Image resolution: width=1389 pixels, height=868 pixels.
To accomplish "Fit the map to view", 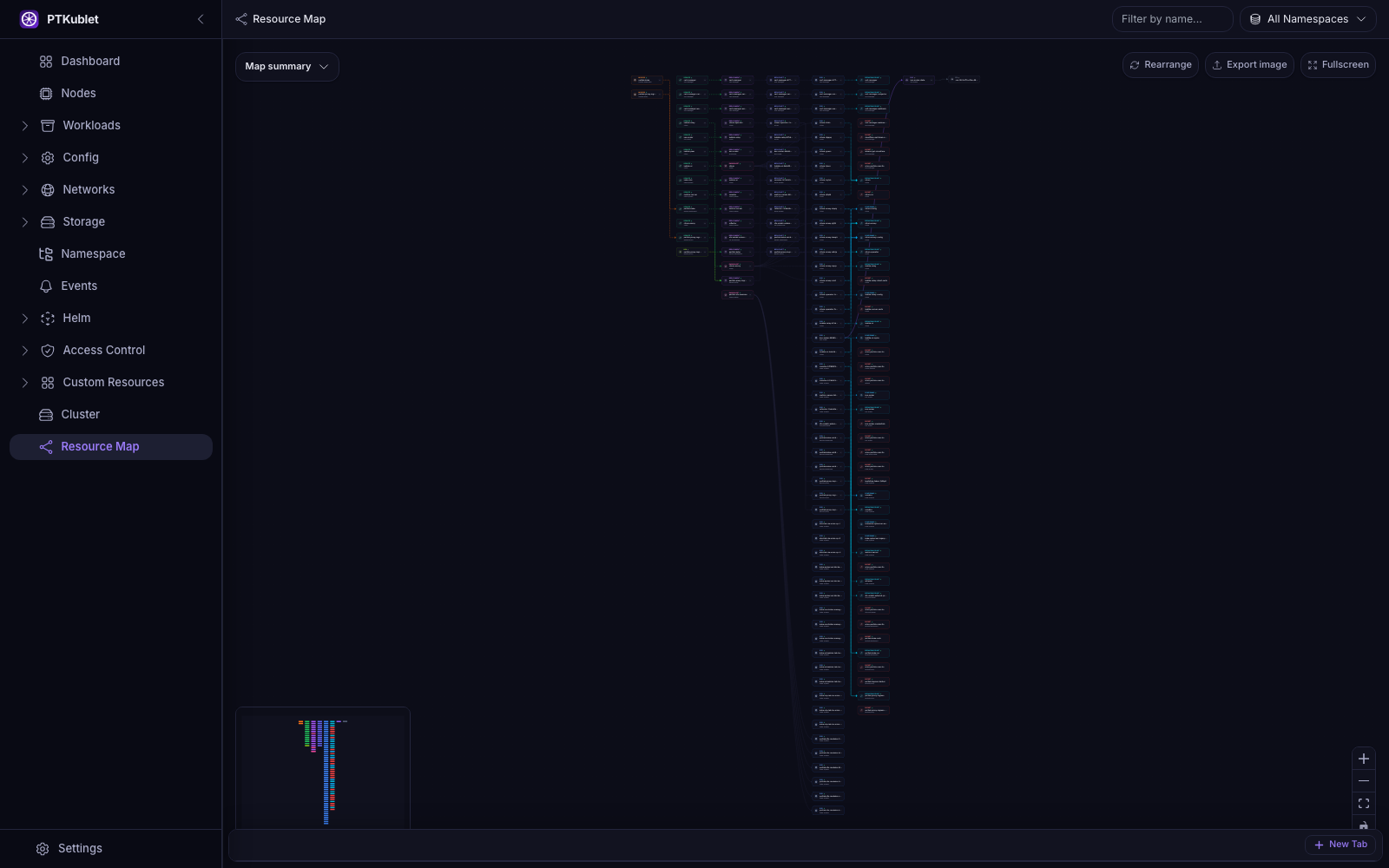I will 1364,804.
